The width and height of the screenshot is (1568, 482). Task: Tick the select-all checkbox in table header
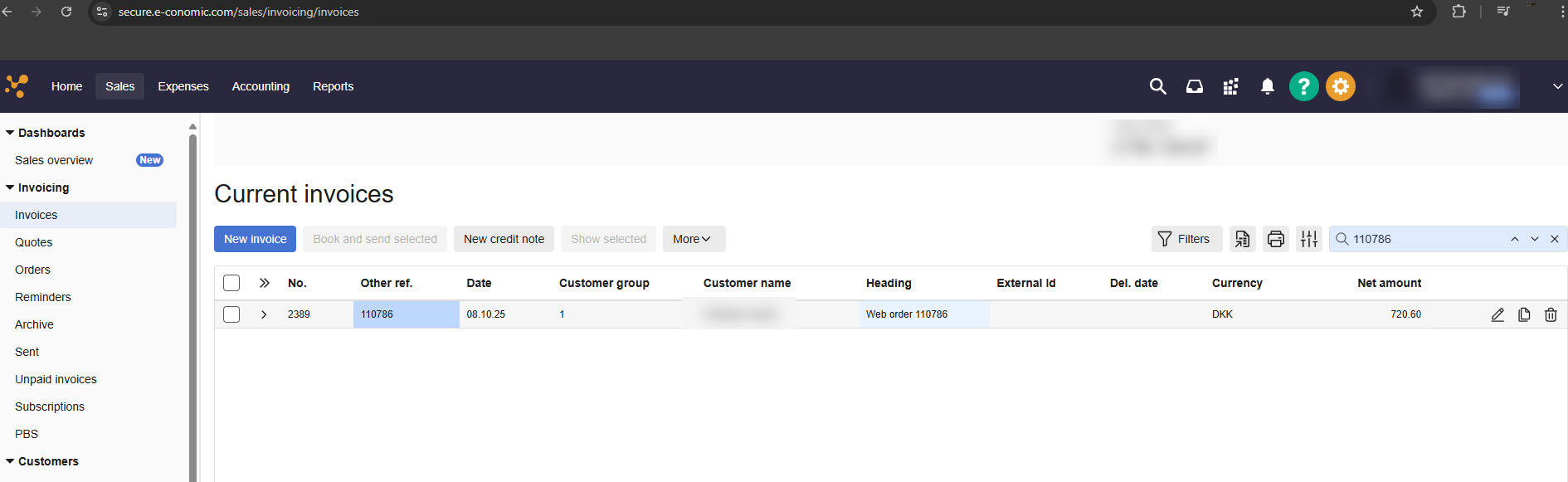[231, 283]
